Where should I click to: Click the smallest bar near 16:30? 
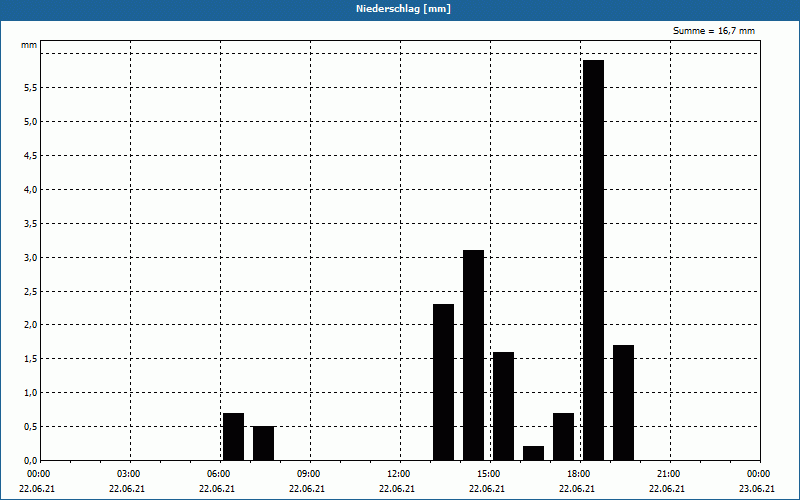click(534, 453)
